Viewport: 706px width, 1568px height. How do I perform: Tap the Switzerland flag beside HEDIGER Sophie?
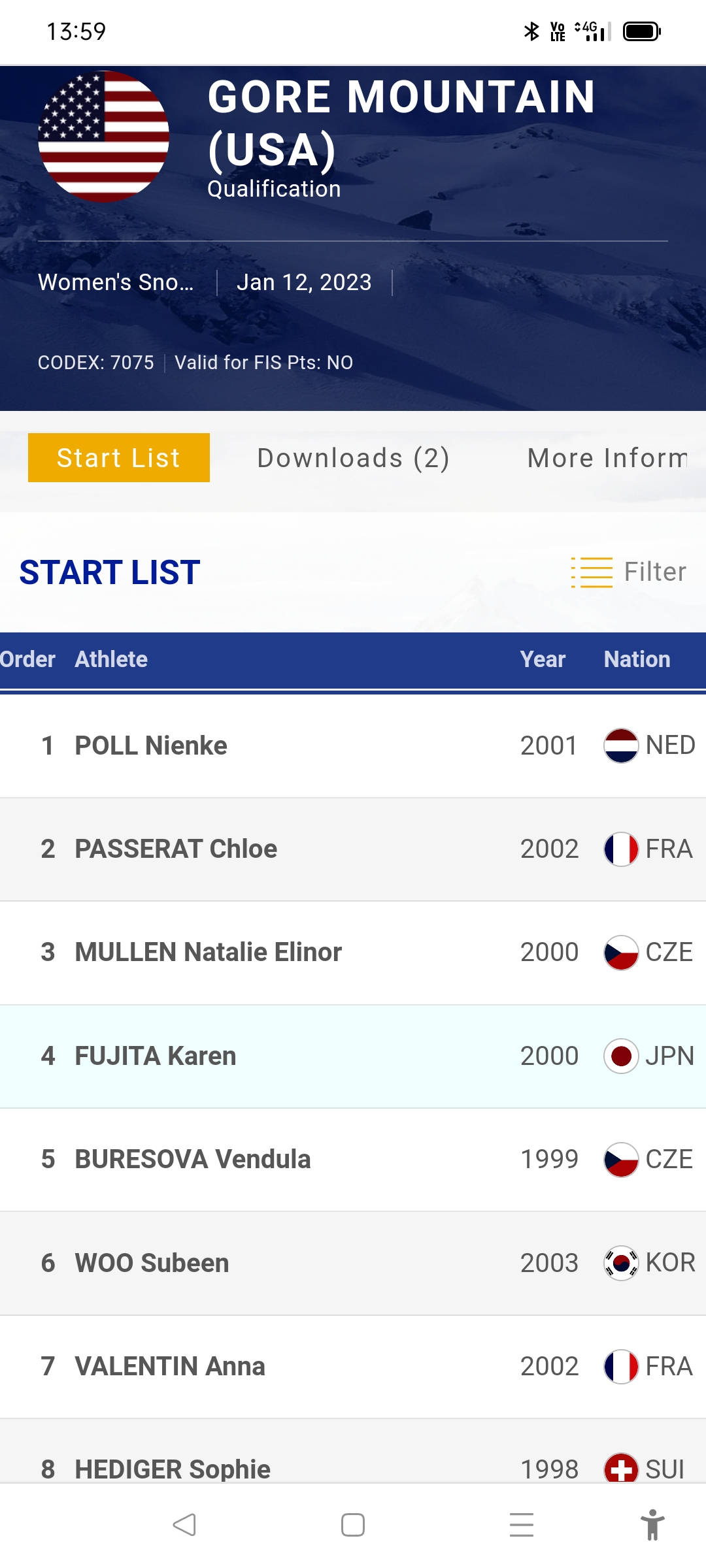tap(621, 1469)
